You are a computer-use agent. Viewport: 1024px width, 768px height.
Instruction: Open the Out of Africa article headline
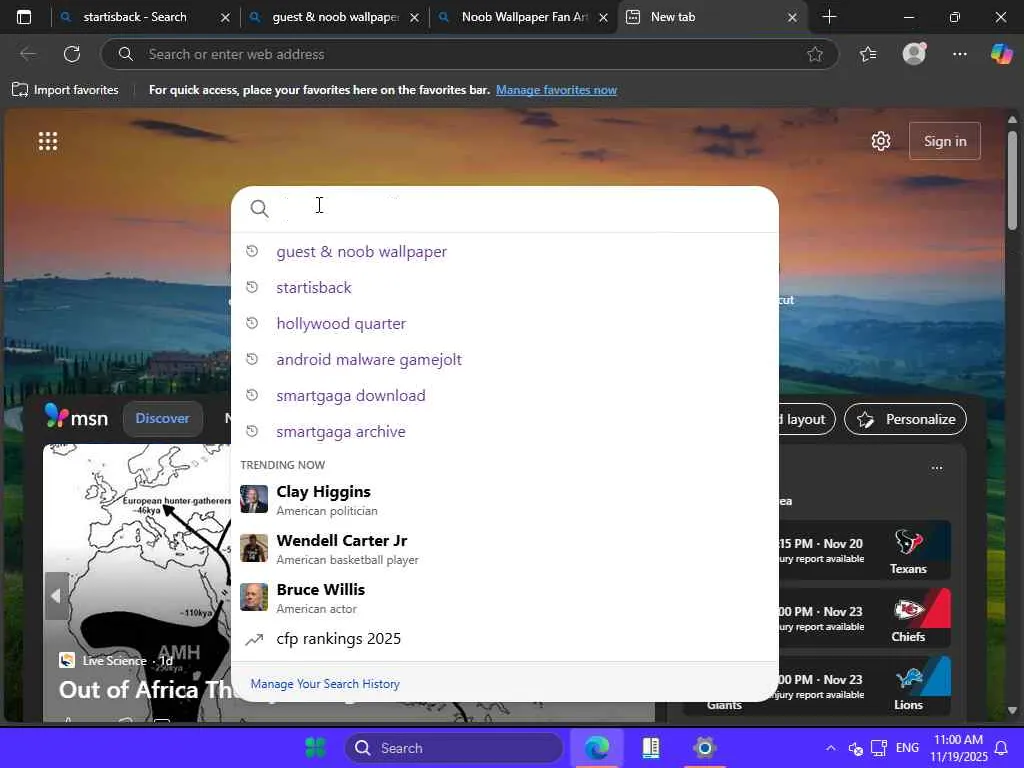(x=144, y=690)
